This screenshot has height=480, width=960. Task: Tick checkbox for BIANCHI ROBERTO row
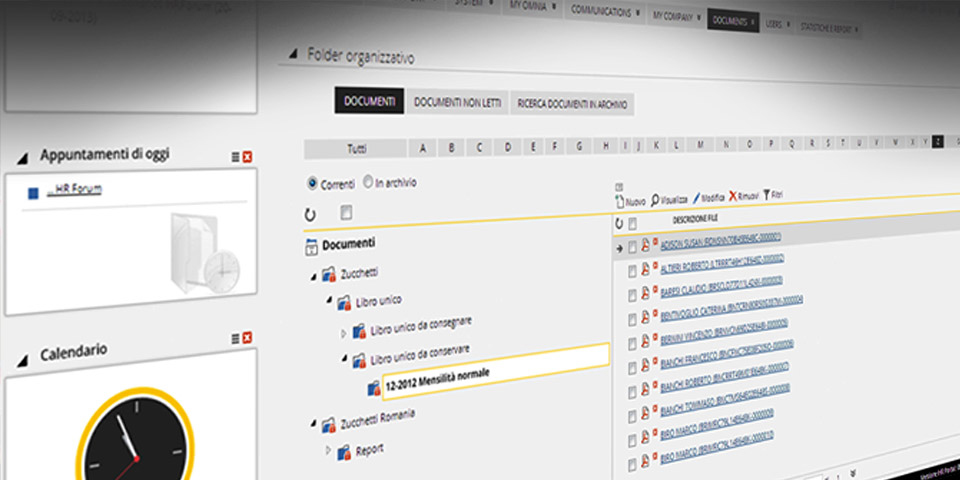click(x=632, y=394)
